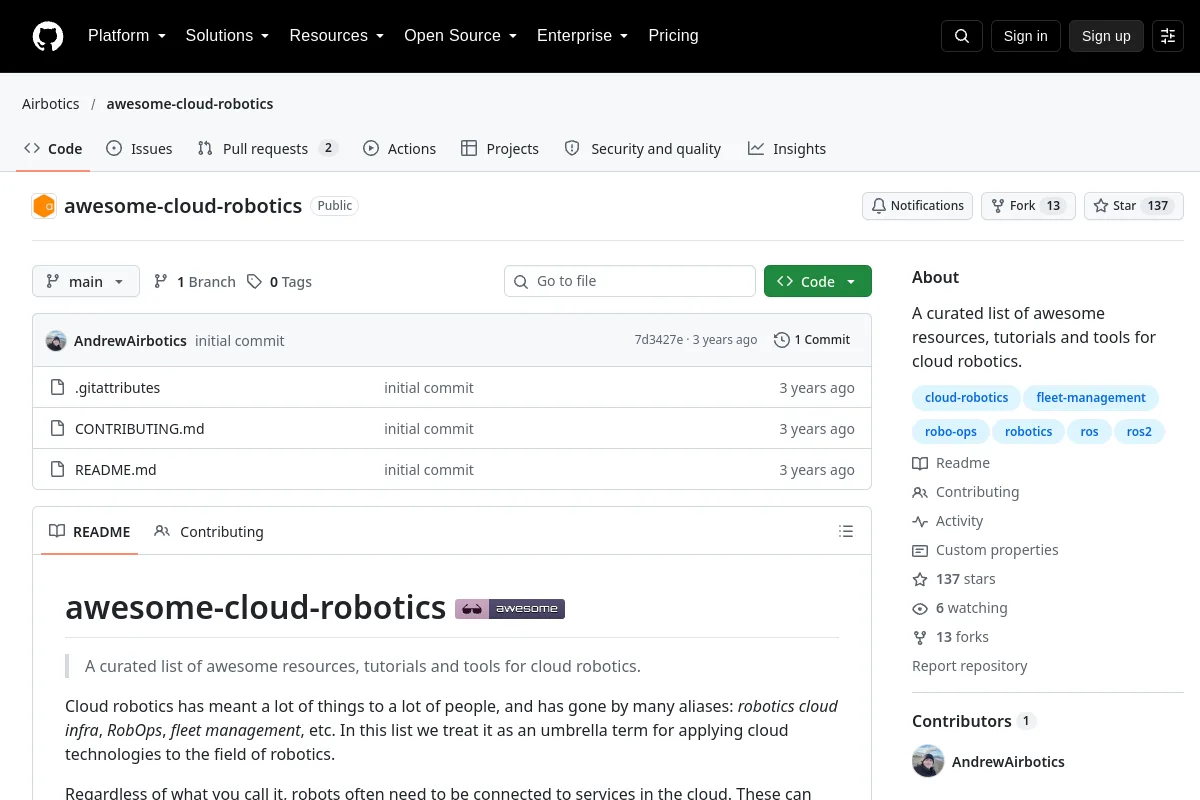The width and height of the screenshot is (1200, 800).
Task: Open the .gitattributes file
Action: click(117, 388)
